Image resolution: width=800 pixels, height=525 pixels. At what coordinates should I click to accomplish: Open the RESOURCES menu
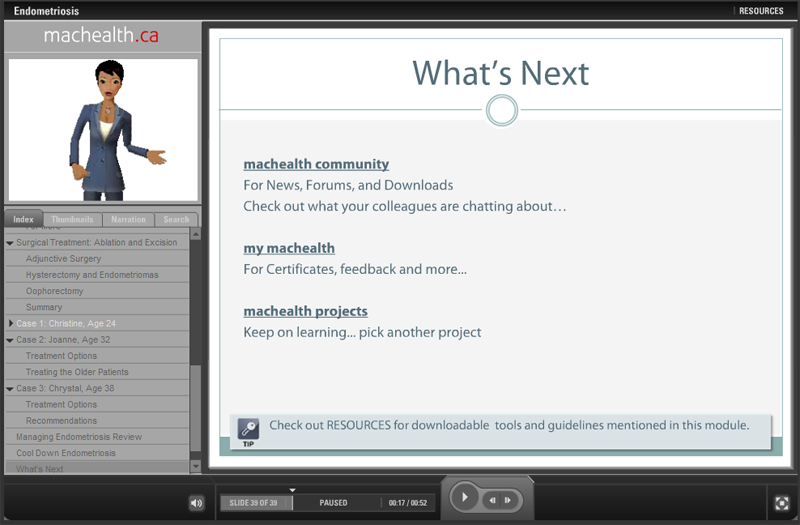[761, 11]
